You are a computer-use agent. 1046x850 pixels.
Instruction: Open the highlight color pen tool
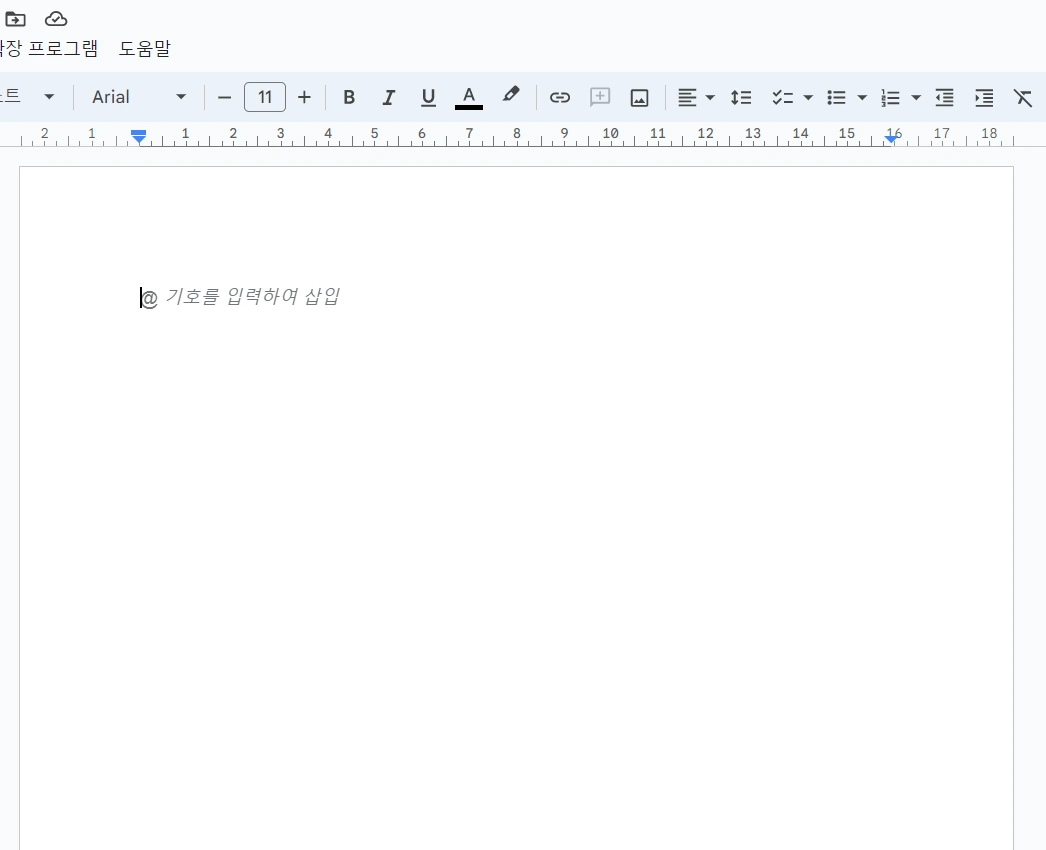[510, 95]
